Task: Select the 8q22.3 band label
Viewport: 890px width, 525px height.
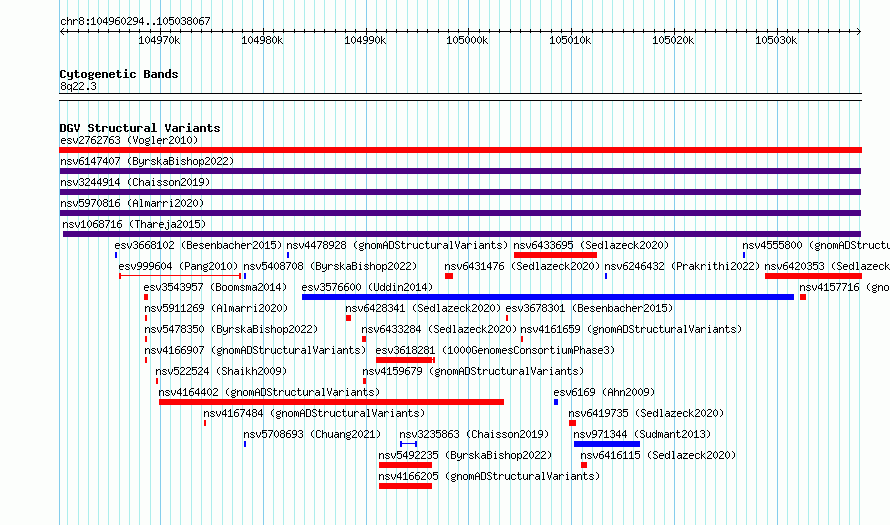Action: (x=78, y=86)
